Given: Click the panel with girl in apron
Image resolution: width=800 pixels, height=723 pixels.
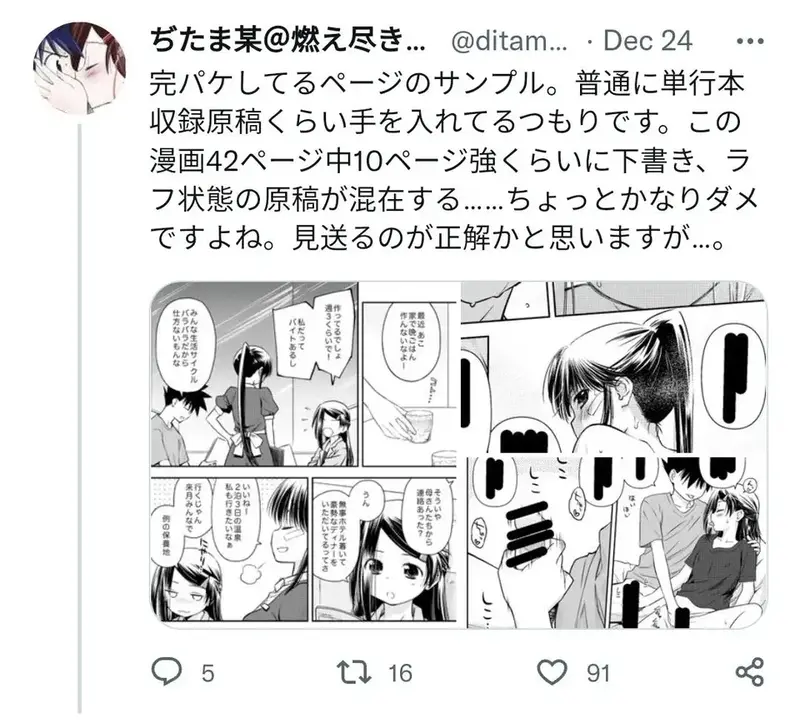Looking at the screenshot, I should pyautogui.click(x=254, y=373).
